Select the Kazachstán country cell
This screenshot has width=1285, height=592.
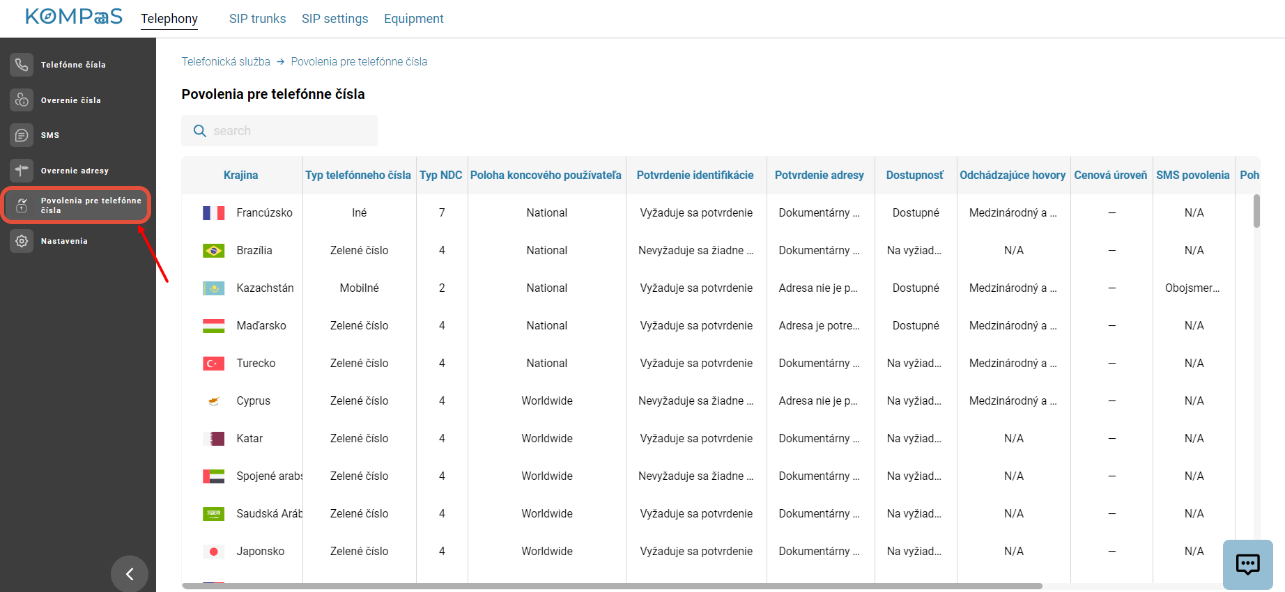click(265, 288)
